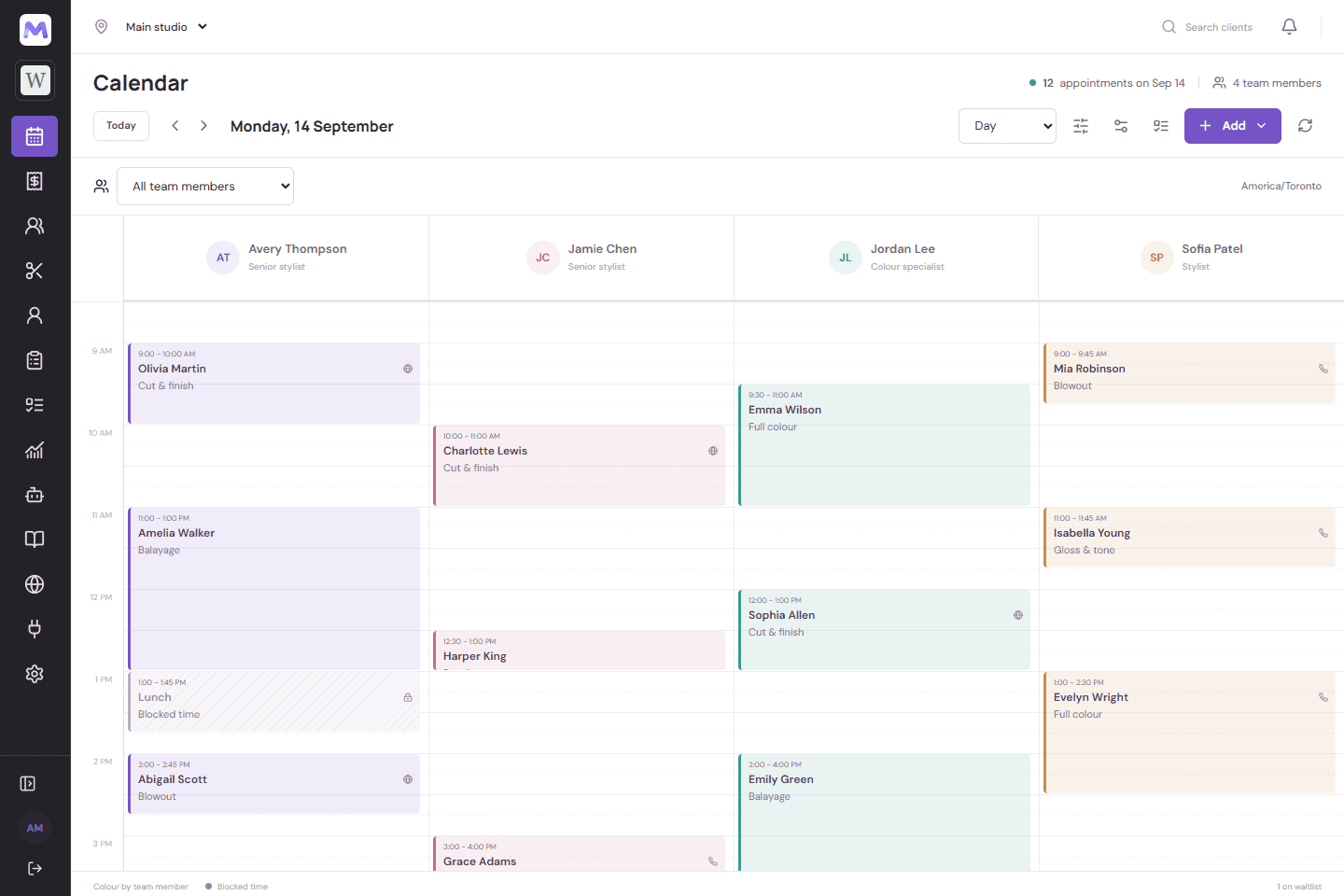
Task: Jump to Today
Action: (121, 126)
